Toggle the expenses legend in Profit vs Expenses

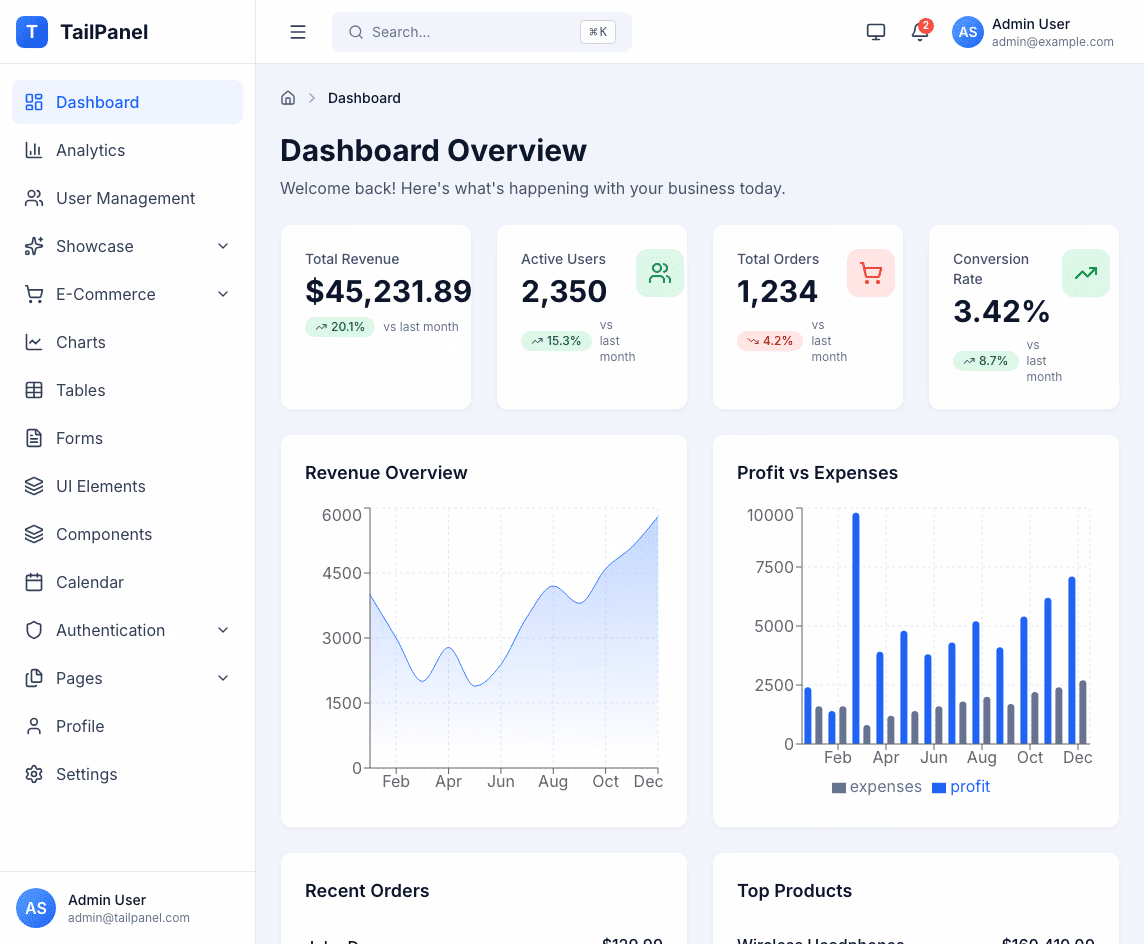pyautogui.click(x=876, y=786)
